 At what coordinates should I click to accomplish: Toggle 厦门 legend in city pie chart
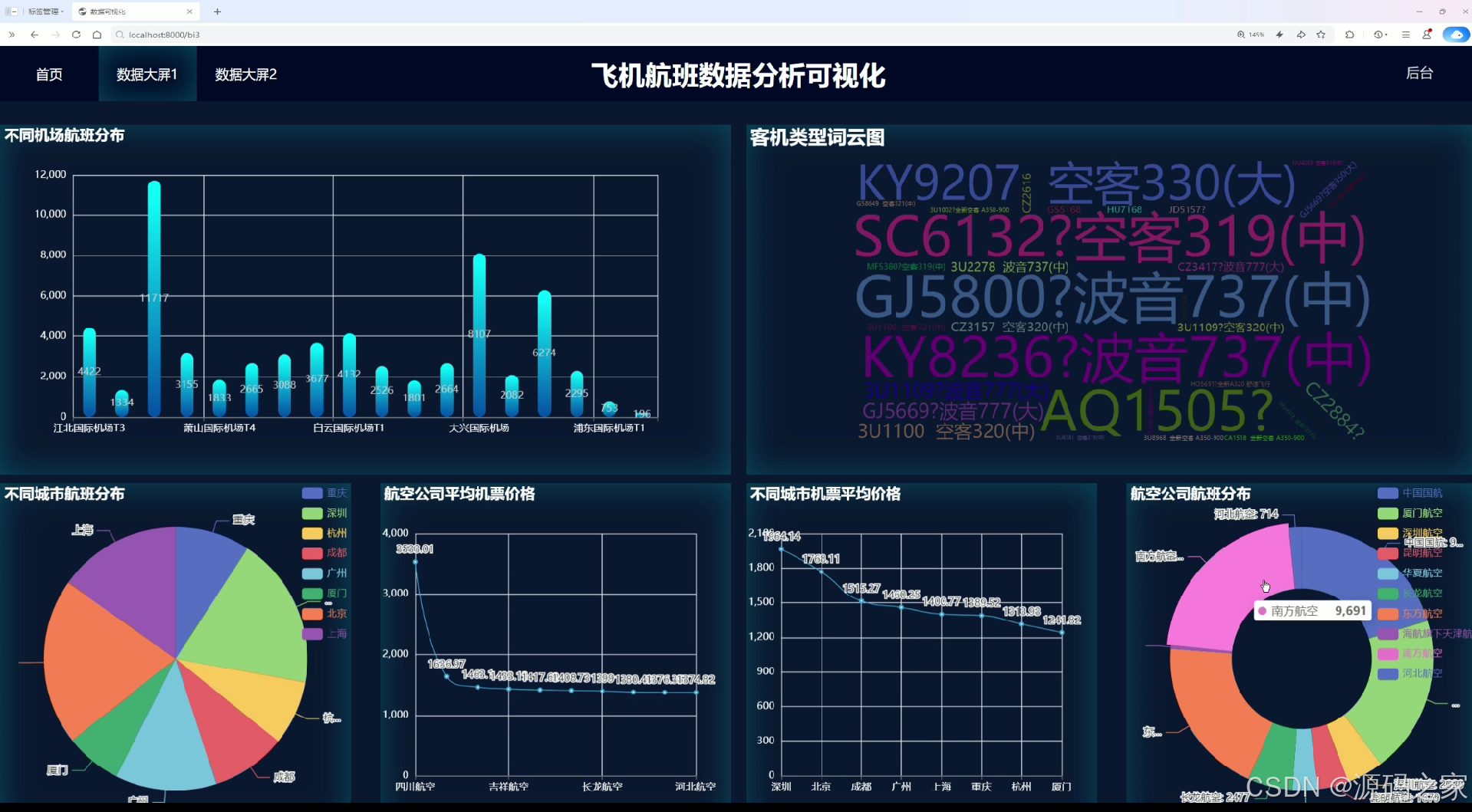(x=324, y=593)
